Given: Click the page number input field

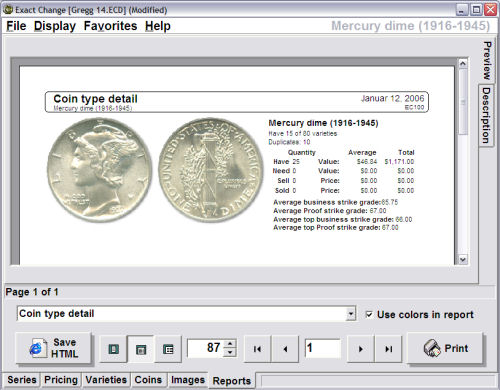Looking at the screenshot, I should pos(322,348).
